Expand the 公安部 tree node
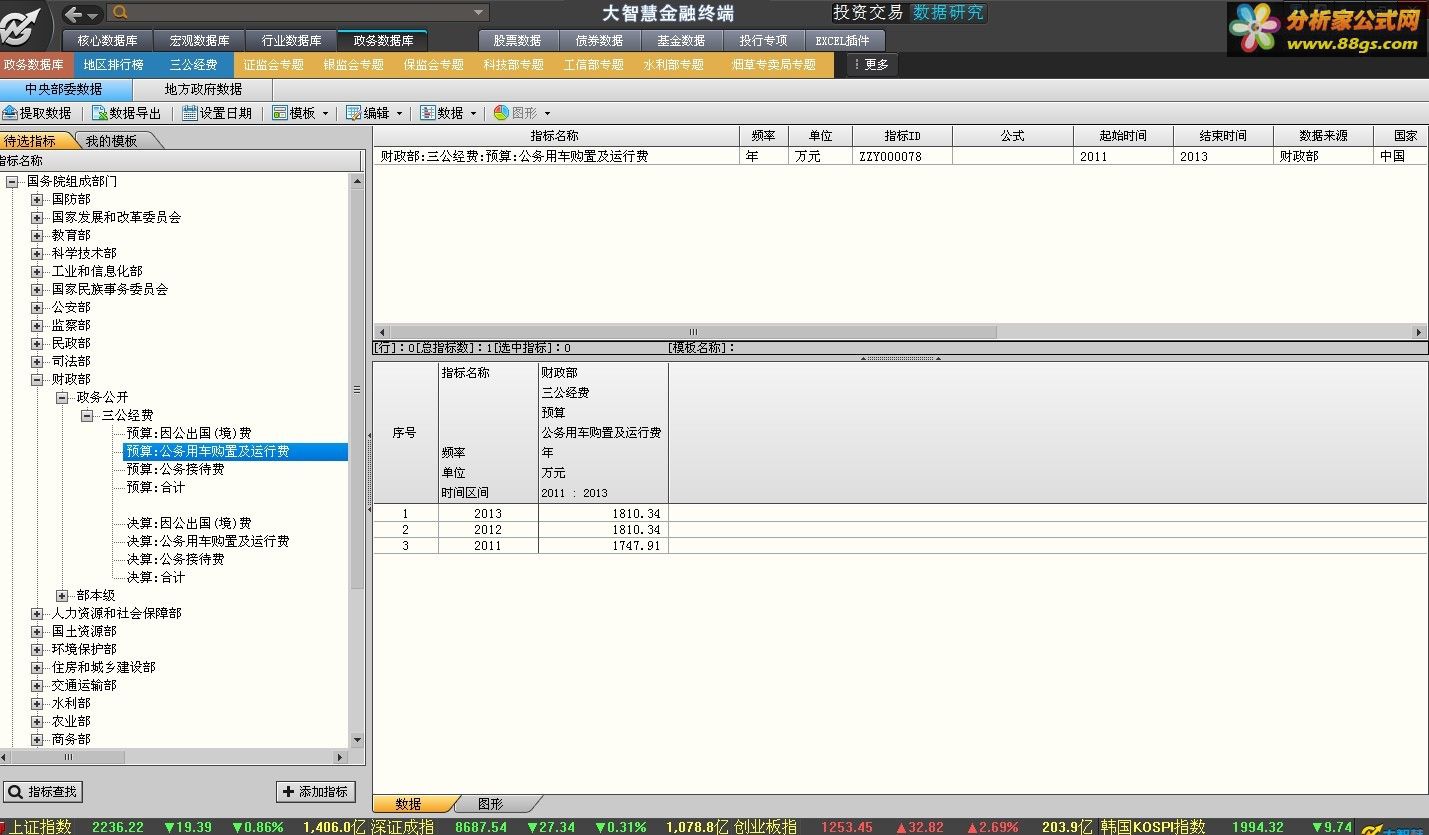The width and height of the screenshot is (1429, 835). coord(37,307)
